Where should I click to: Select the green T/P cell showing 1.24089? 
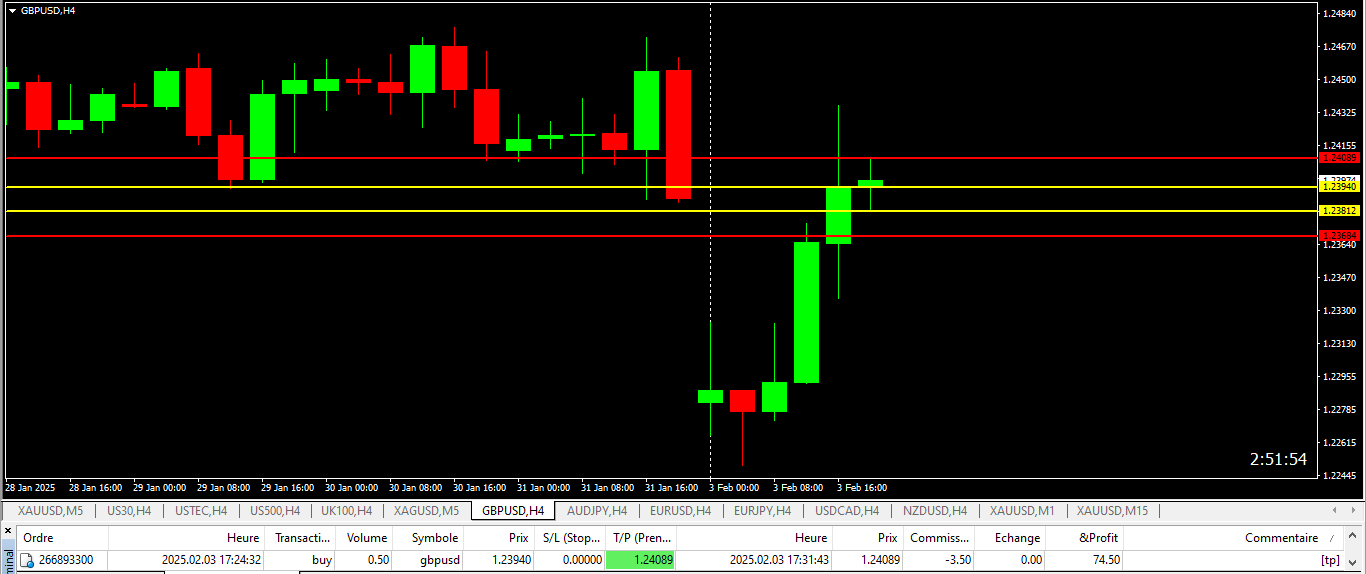640,560
